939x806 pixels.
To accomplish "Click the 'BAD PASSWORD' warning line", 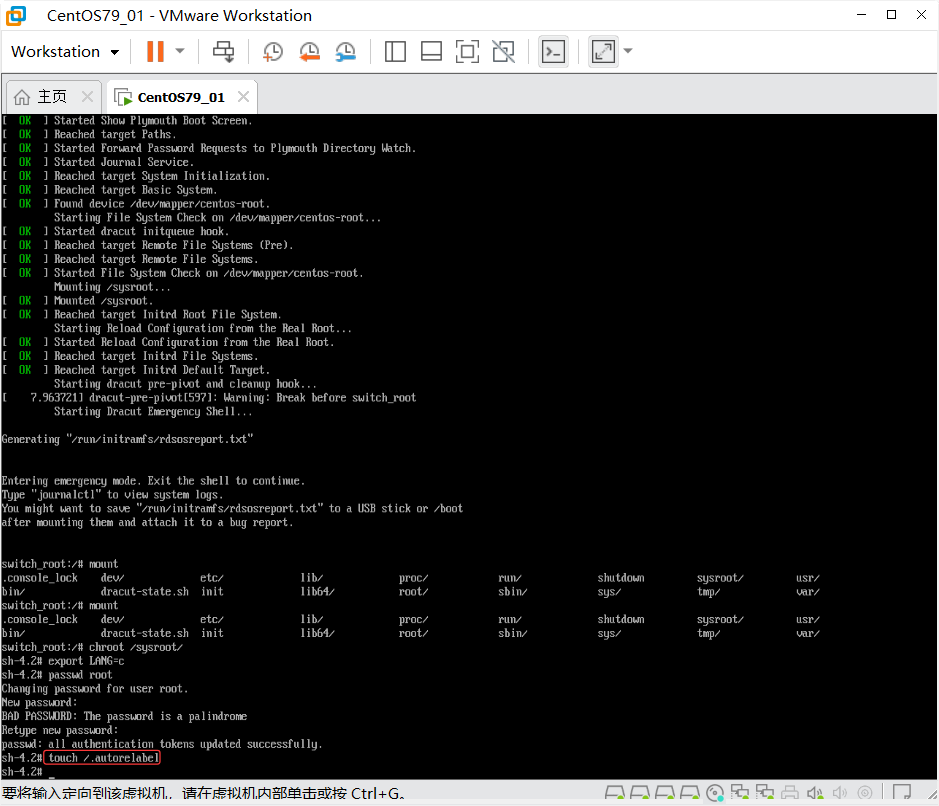I will pos(124,716).
